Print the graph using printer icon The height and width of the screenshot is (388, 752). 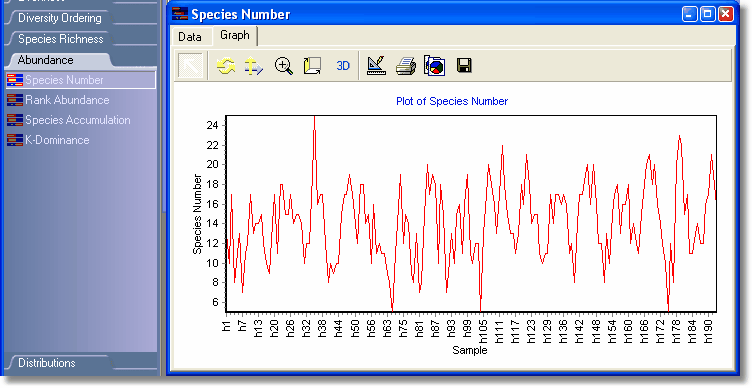coord(406,66)
